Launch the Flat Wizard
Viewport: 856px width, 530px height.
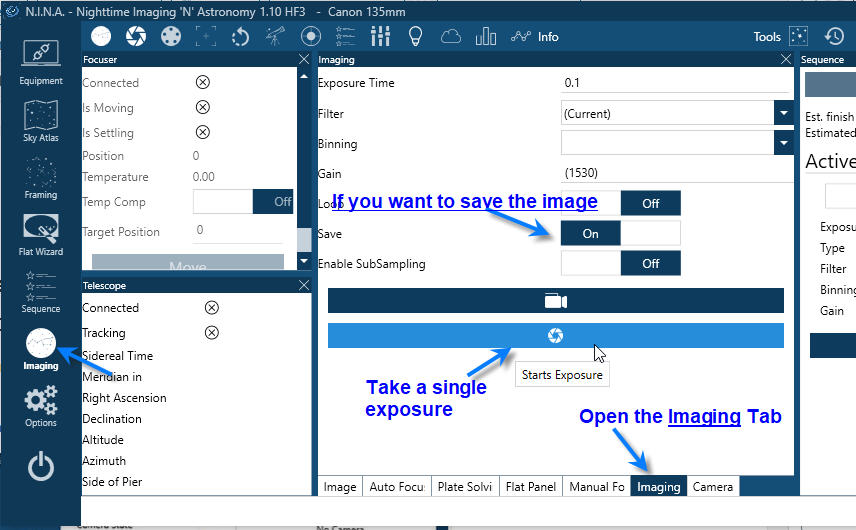click(40, 235)
